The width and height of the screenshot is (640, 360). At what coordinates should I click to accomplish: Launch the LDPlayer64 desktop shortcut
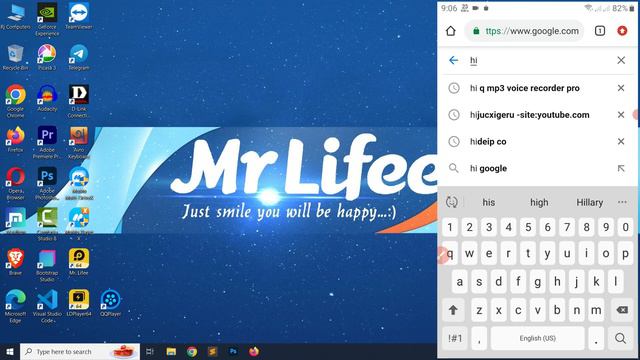click(79, 303)
